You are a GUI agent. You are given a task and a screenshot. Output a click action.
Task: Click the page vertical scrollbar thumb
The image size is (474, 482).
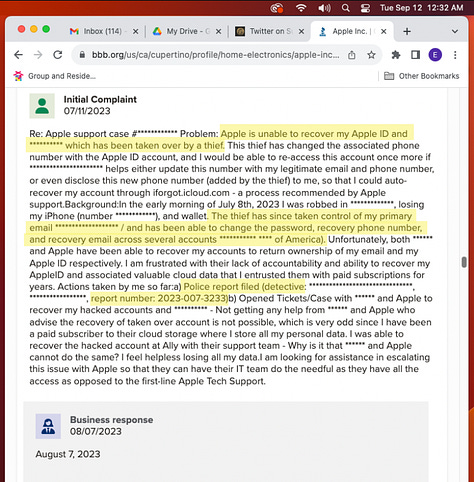click(x=464, y=262)
